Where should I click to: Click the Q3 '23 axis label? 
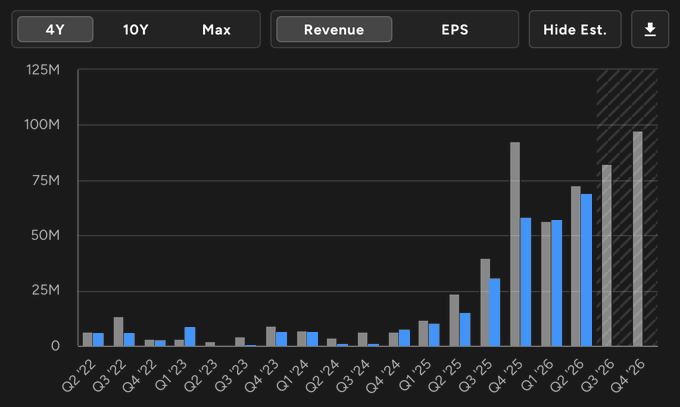point(231,376)
